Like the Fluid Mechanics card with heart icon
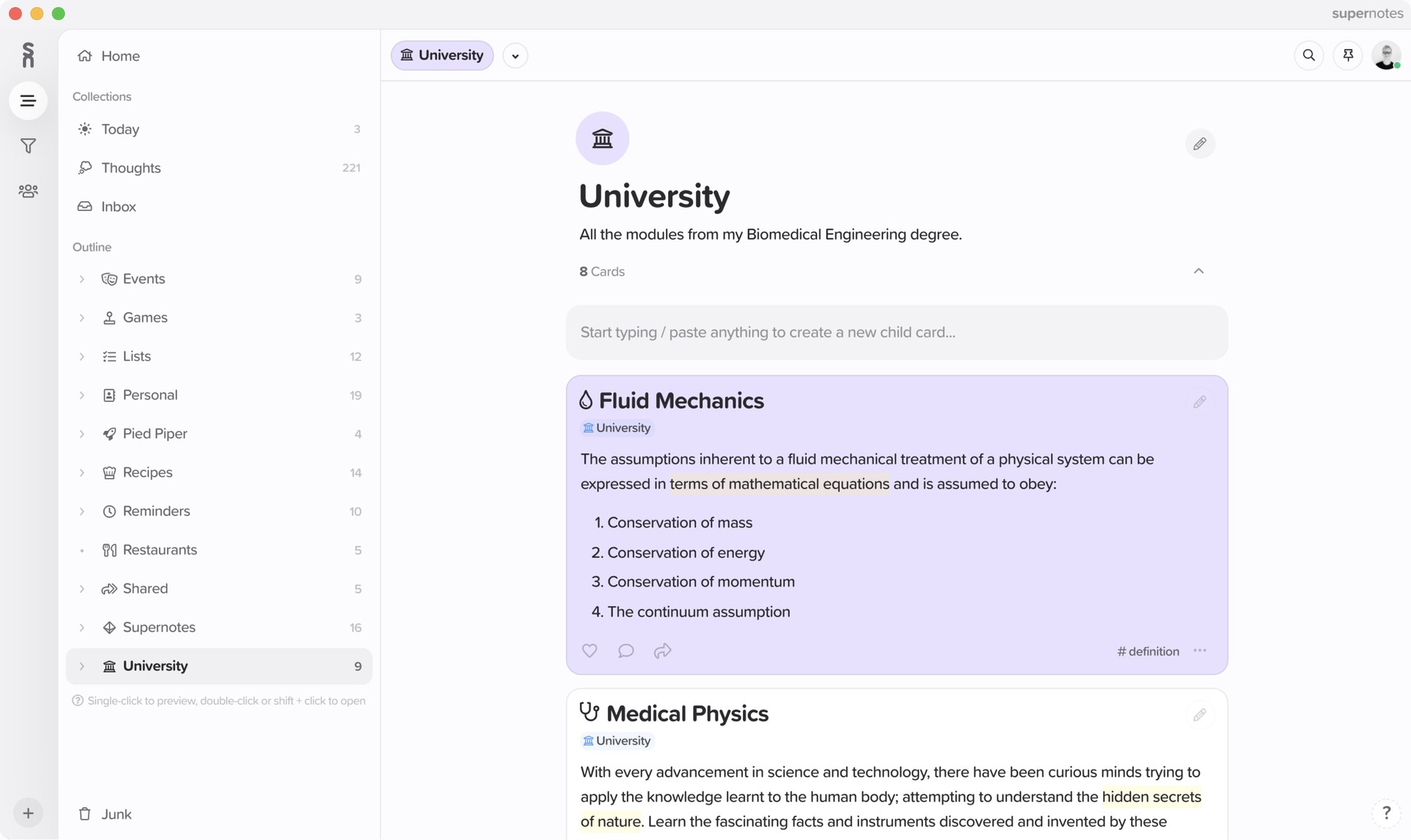Screen dimensions: 1411x840 (x=589, y=650)
